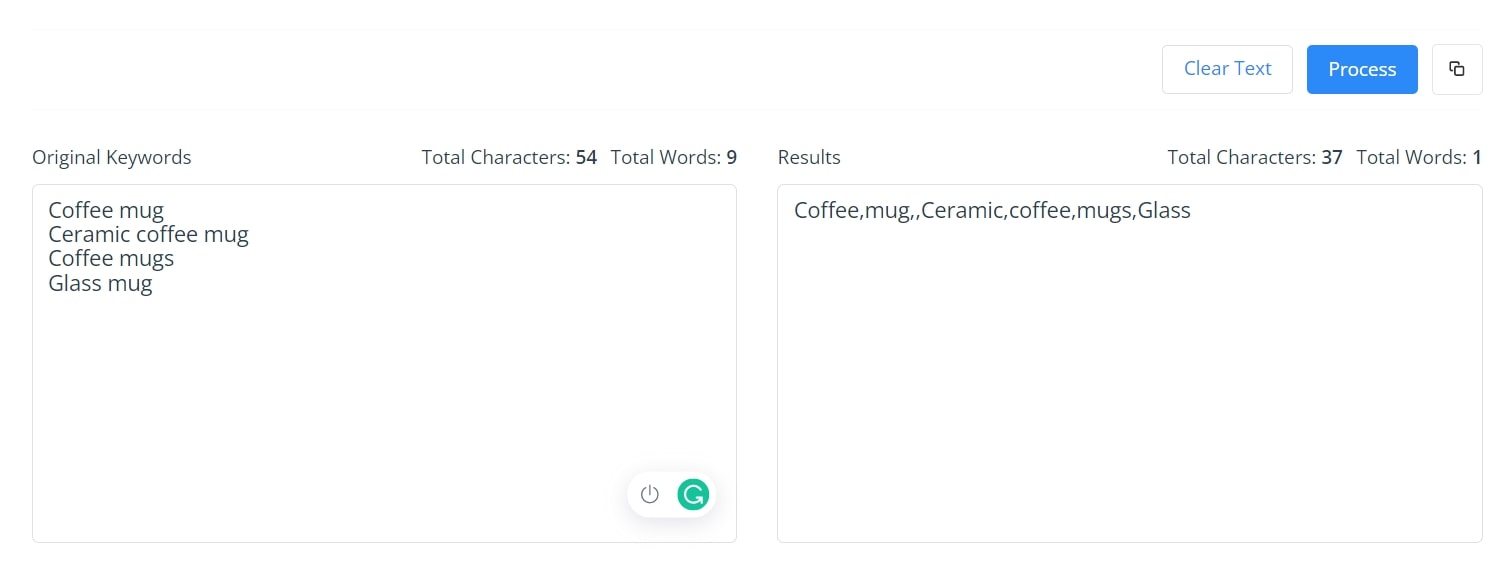Click the Total Characters 37 counter

point(1255,157)
